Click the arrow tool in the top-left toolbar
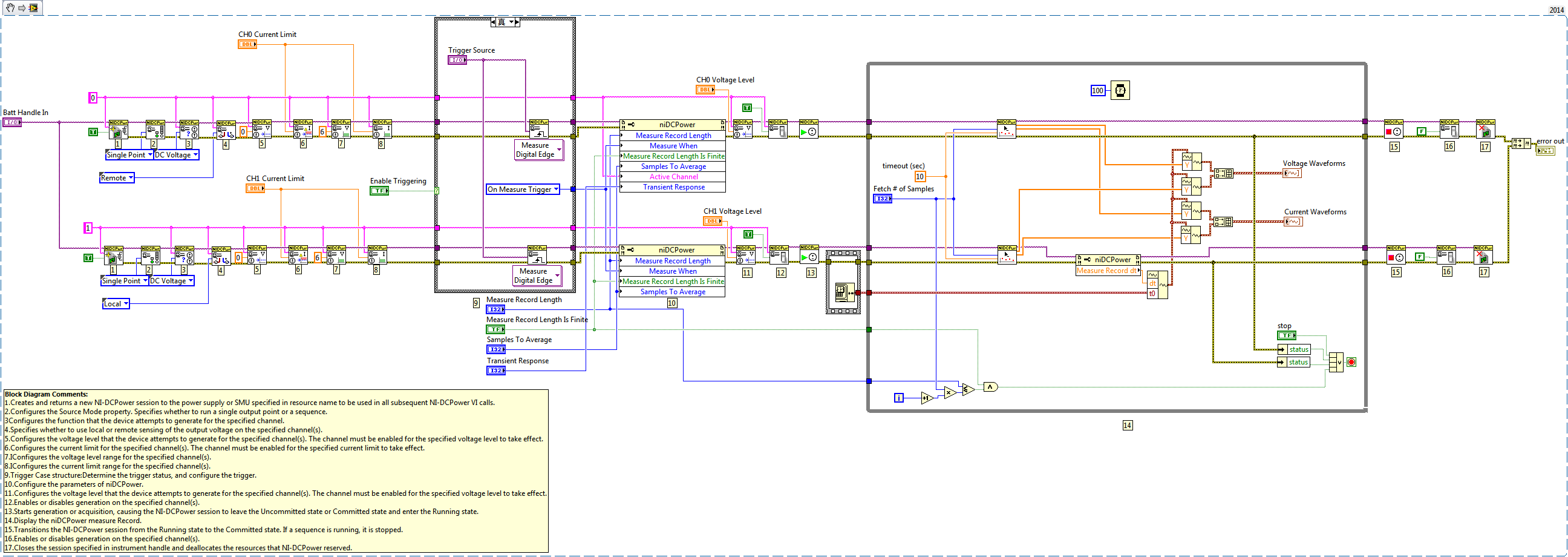Screen dimensions: 1568x557 point(21,8)
